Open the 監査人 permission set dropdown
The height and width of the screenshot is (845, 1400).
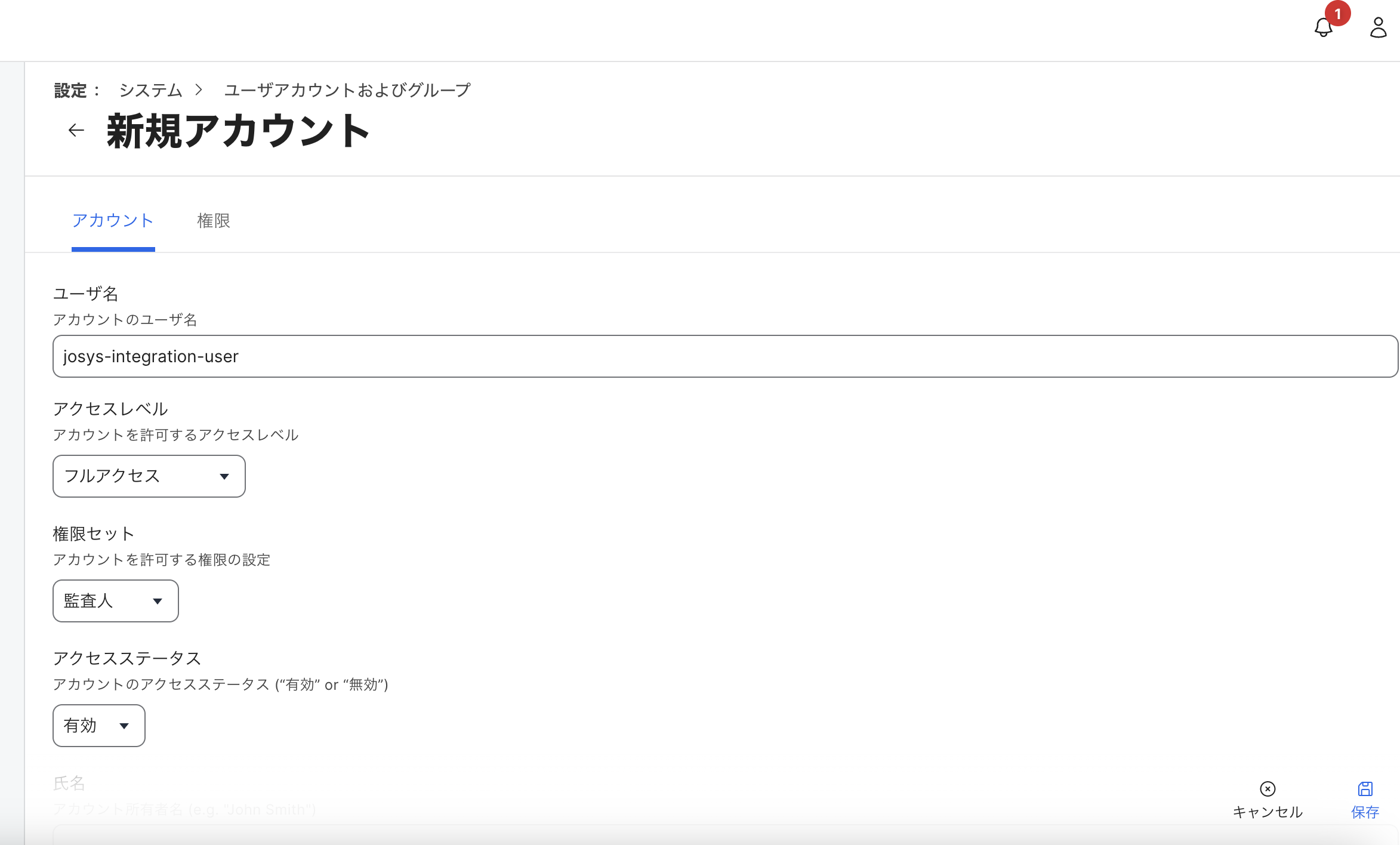coord(115,601)
